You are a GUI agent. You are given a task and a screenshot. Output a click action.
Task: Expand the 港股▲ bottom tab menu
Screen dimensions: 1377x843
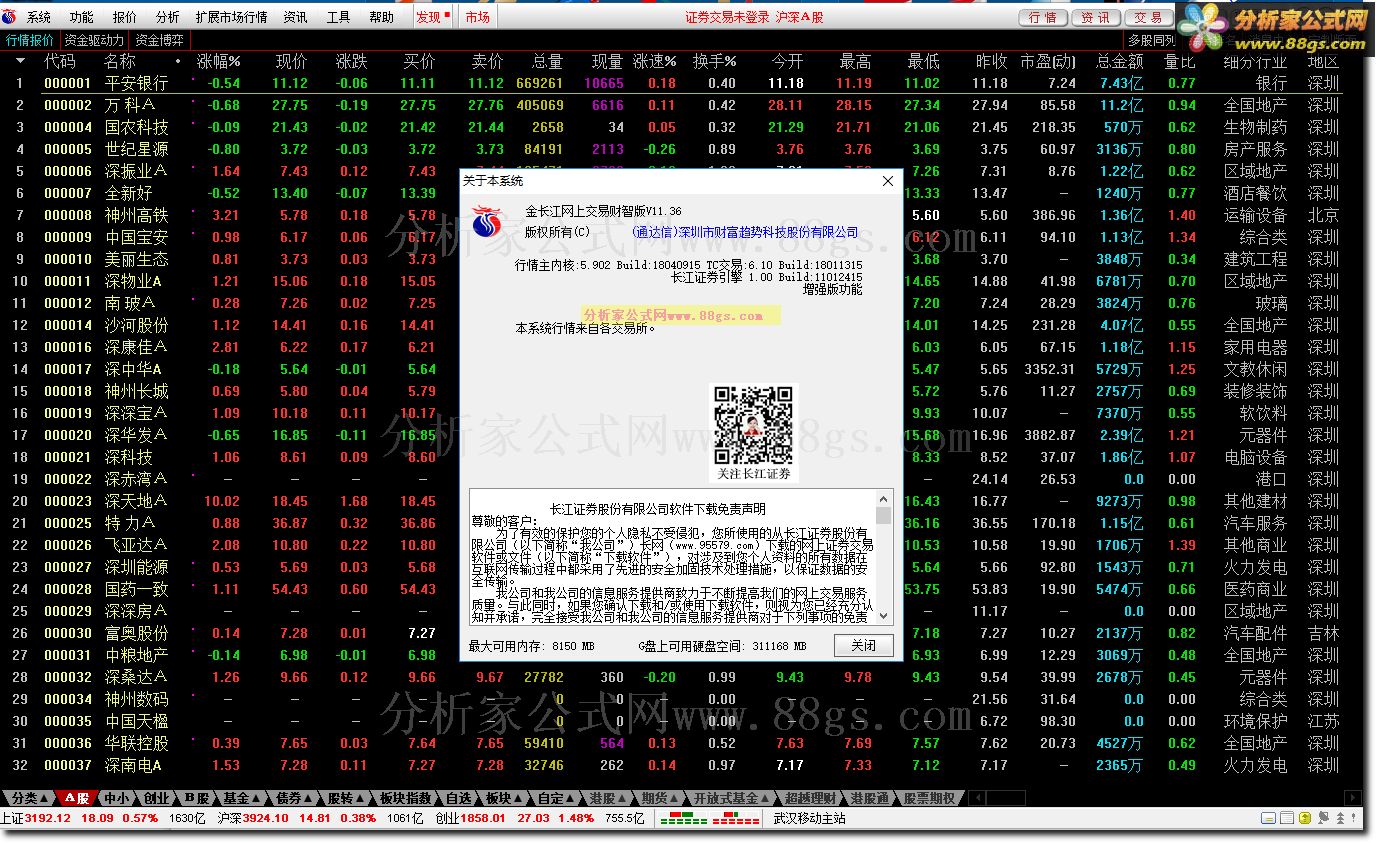(608, 798)
